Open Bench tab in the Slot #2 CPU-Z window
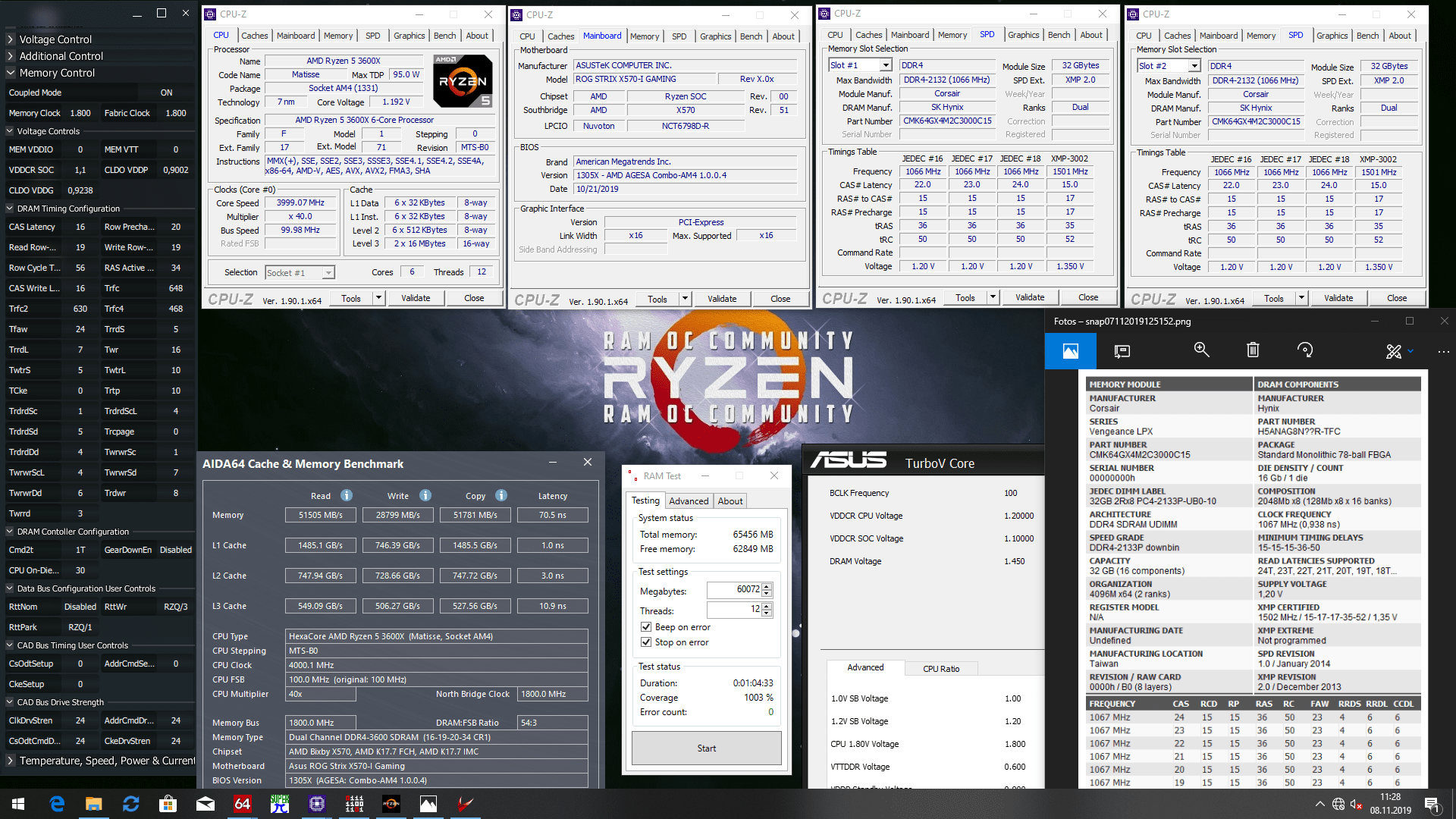The width and height of the screenshot is (1456, 819). point(1367,36)
